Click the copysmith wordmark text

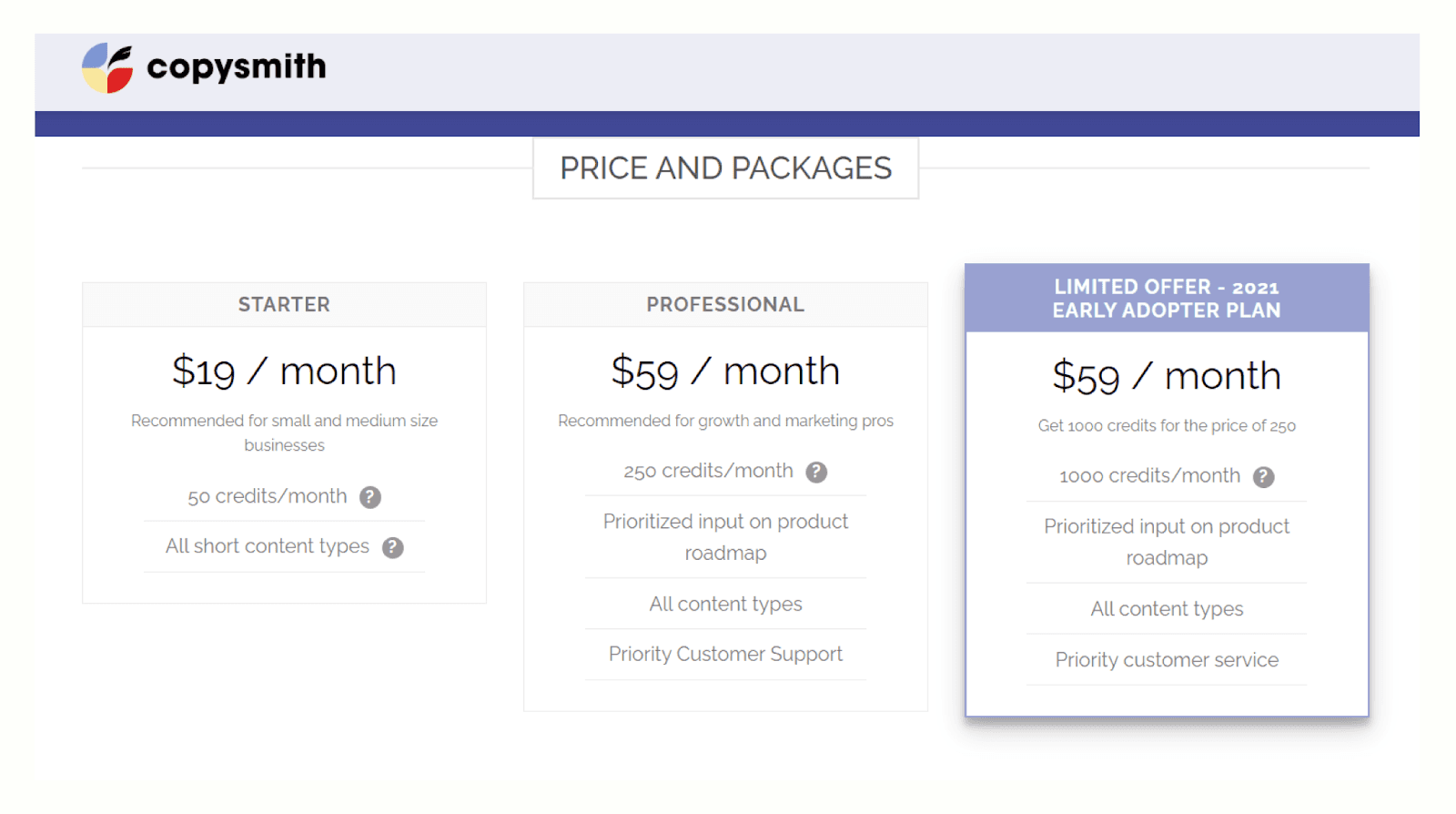pos(236,66)
